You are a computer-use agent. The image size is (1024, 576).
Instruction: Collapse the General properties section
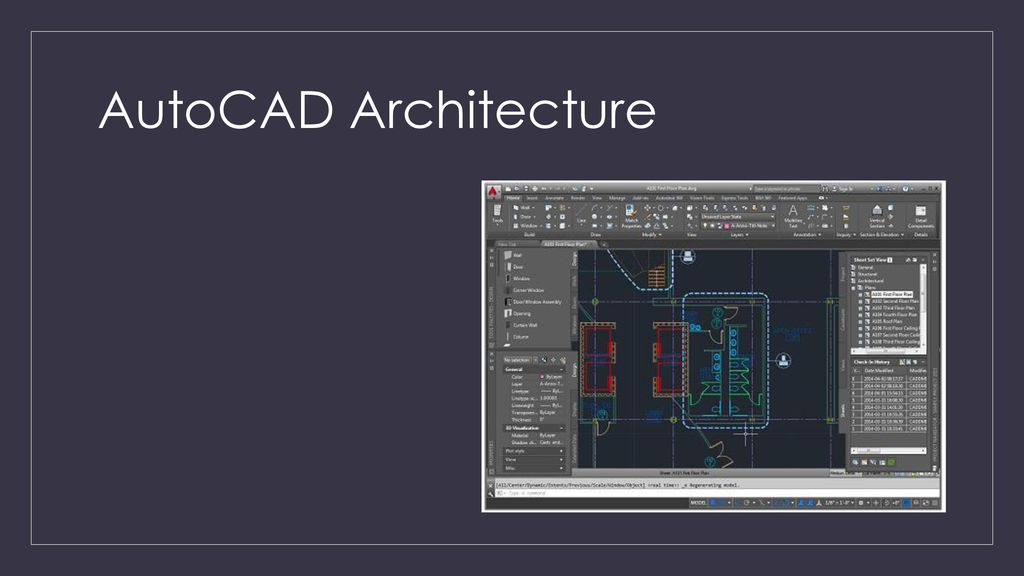(562, 370)
